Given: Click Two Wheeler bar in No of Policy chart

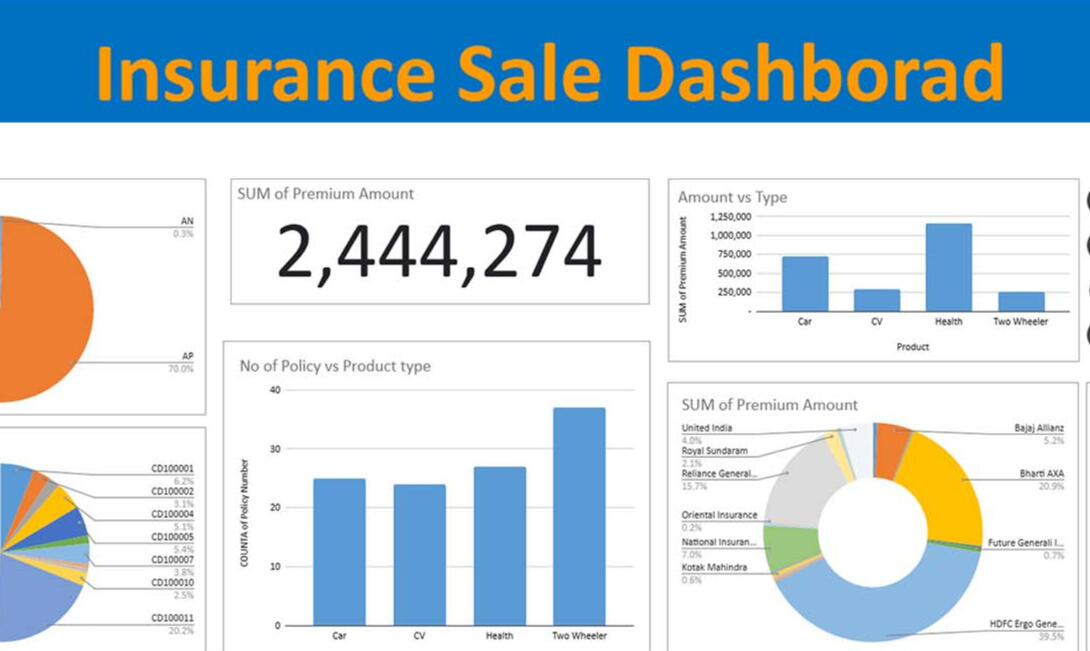Looking at the screenshot, I should (579, 516).
